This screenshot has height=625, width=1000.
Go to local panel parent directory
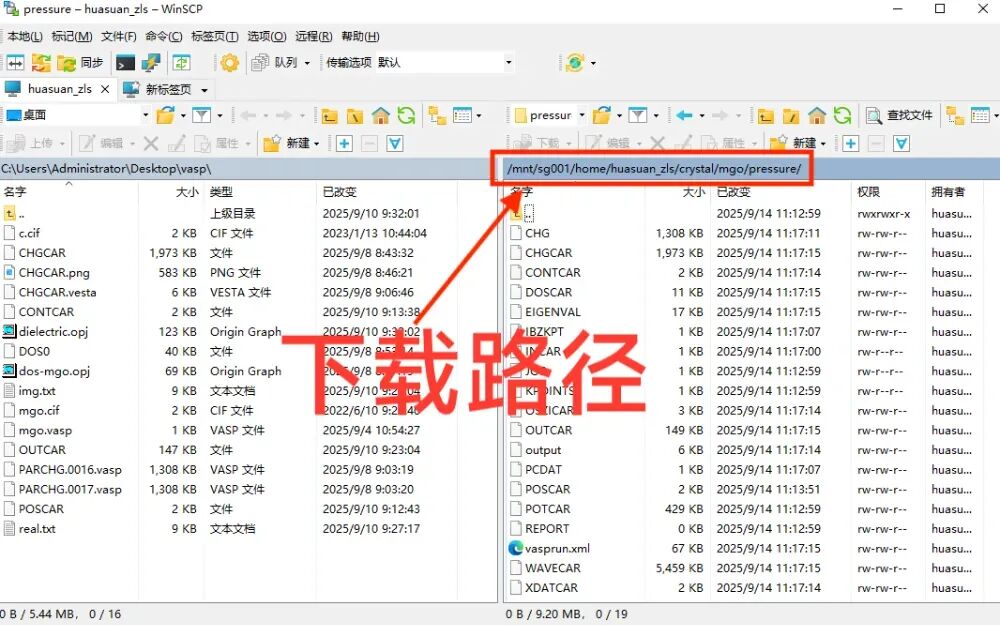click(x=329, y=115)
